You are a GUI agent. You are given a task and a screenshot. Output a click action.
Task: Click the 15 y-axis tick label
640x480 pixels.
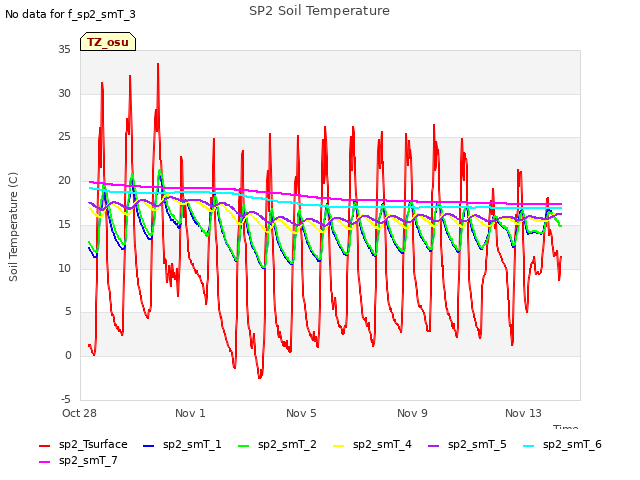[x=64, y=224]
